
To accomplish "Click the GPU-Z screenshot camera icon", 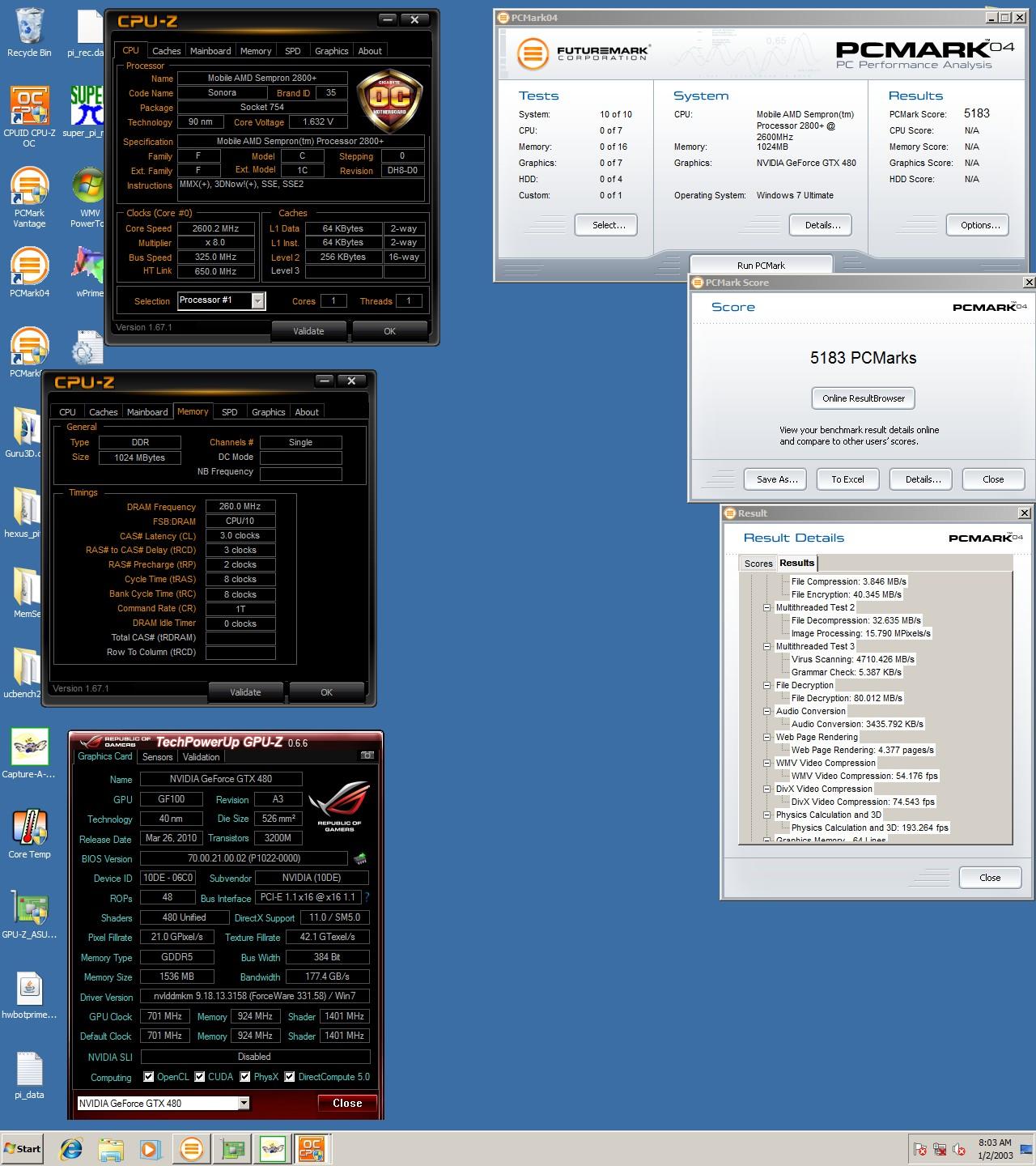I will click(367, 755).
